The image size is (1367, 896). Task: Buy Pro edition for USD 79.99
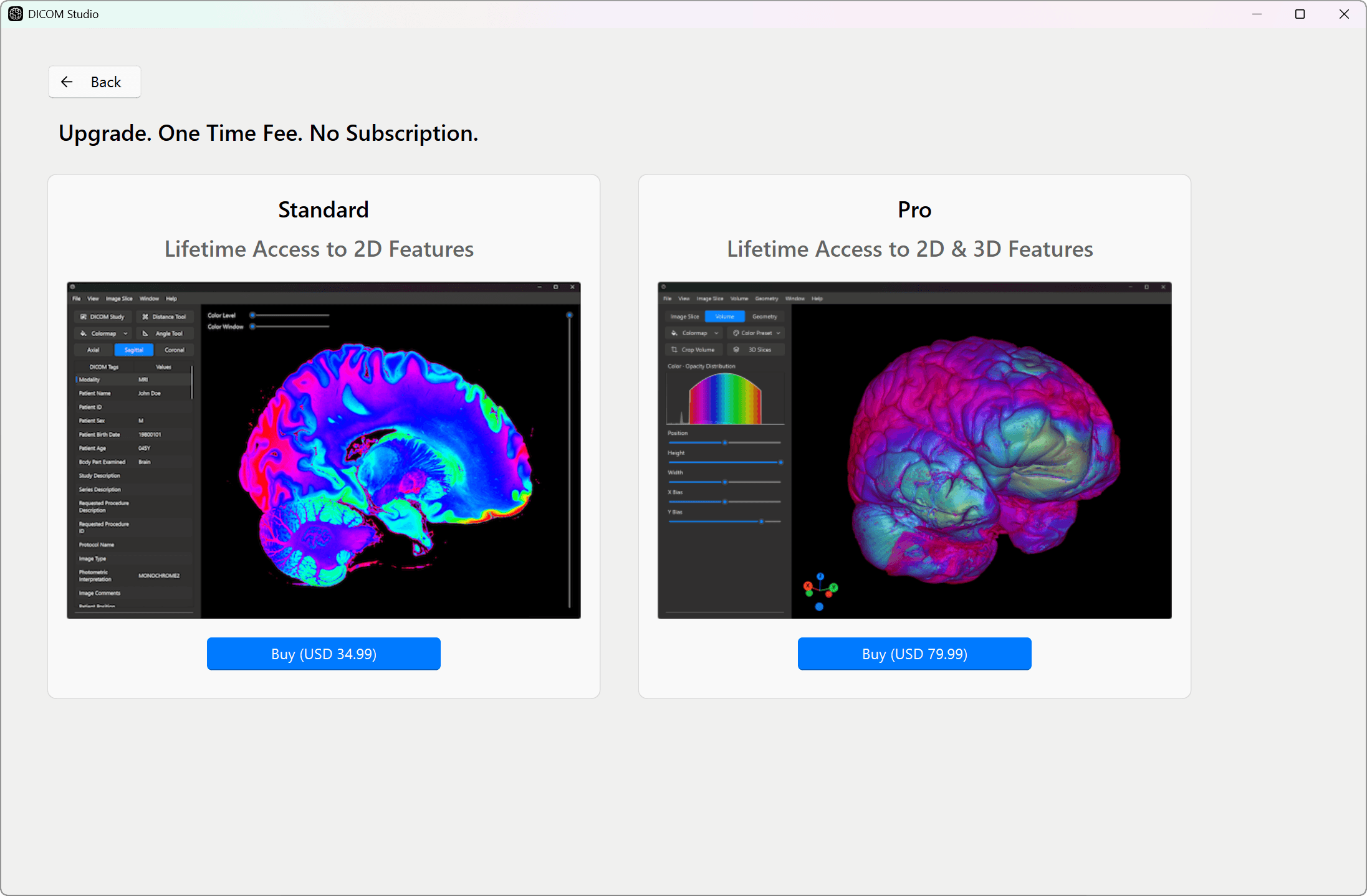pyautogui.click(x=914, y=654)
